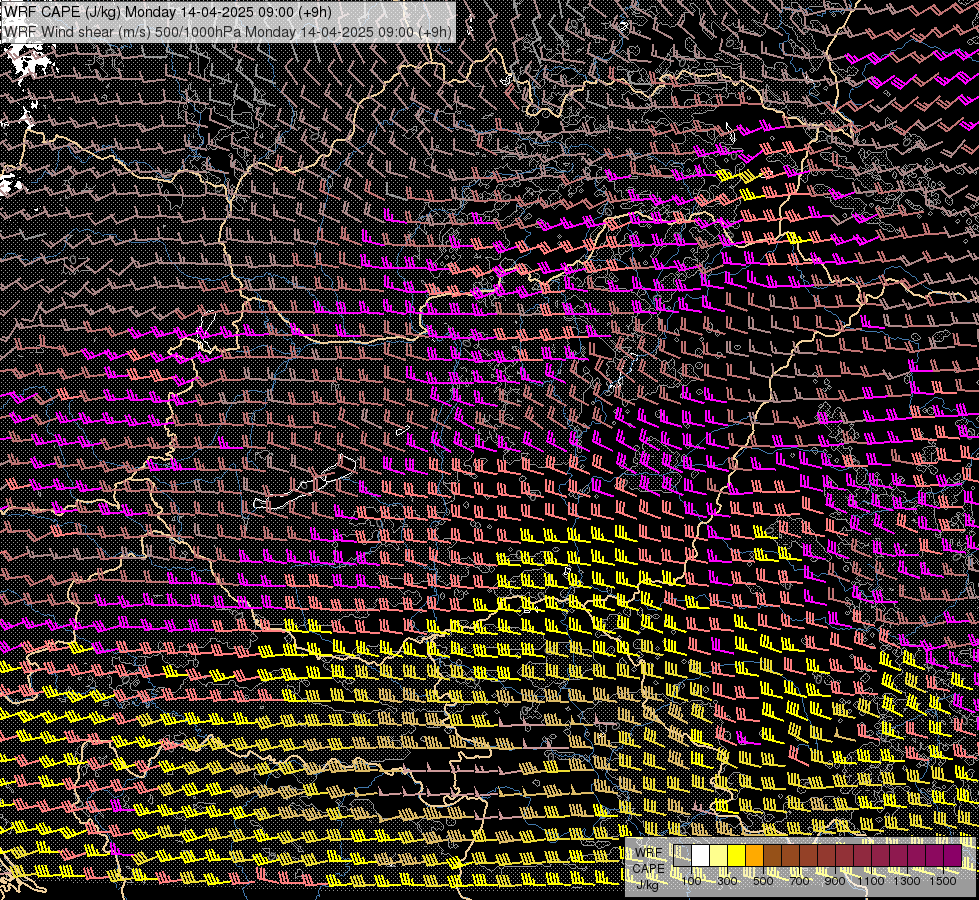Click the 1100 legend value
The image size is (979, 900).
pyautogui.click(x=870, y=881)
